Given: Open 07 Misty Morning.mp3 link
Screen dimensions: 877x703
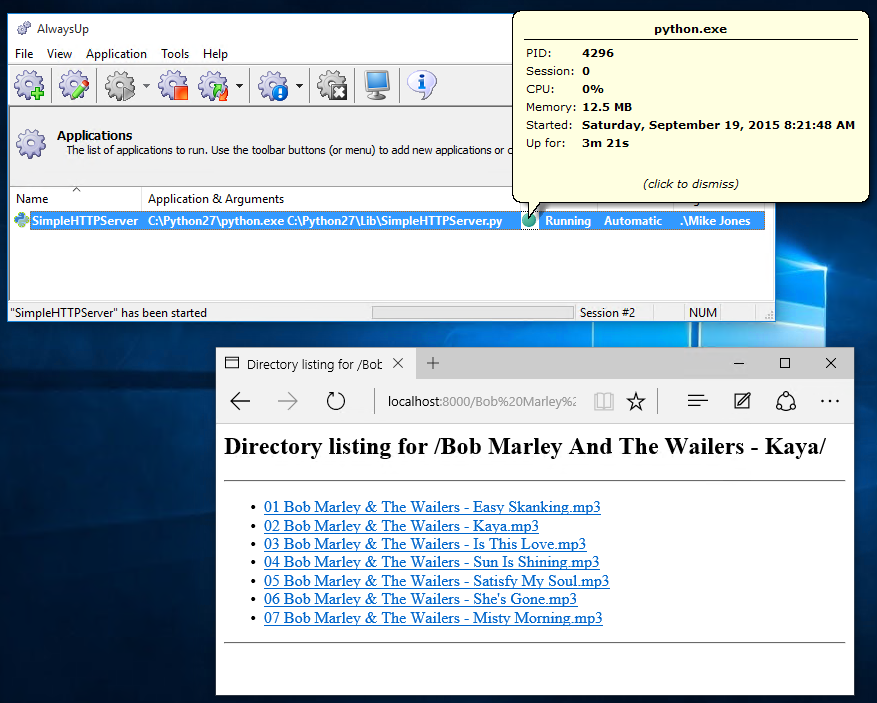Looking at the screenshot, I should click(x=433, y=617).
